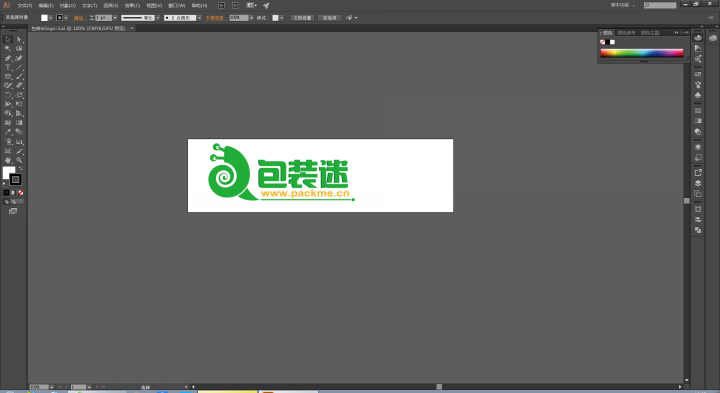Open the 编辑(E) menu
720x393 pixels.
coord(46,6)
